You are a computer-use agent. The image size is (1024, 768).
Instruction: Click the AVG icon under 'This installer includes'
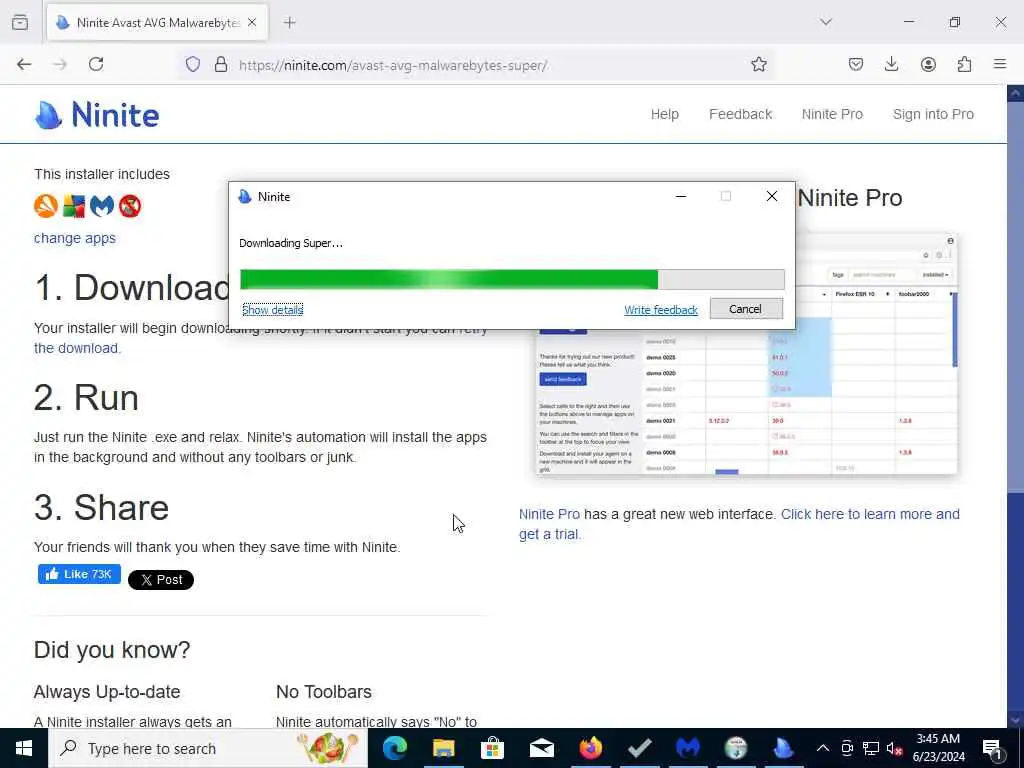pyautogui.click(x=74, y=206)
